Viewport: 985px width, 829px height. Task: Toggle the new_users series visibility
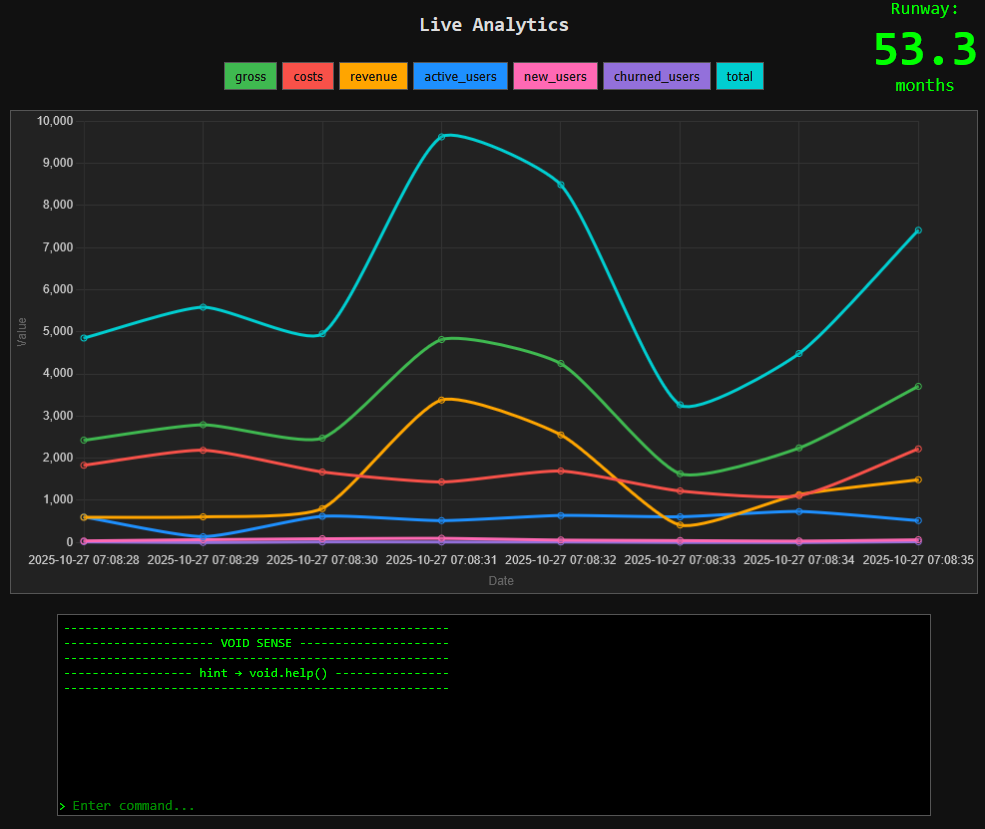coord(555,76)
